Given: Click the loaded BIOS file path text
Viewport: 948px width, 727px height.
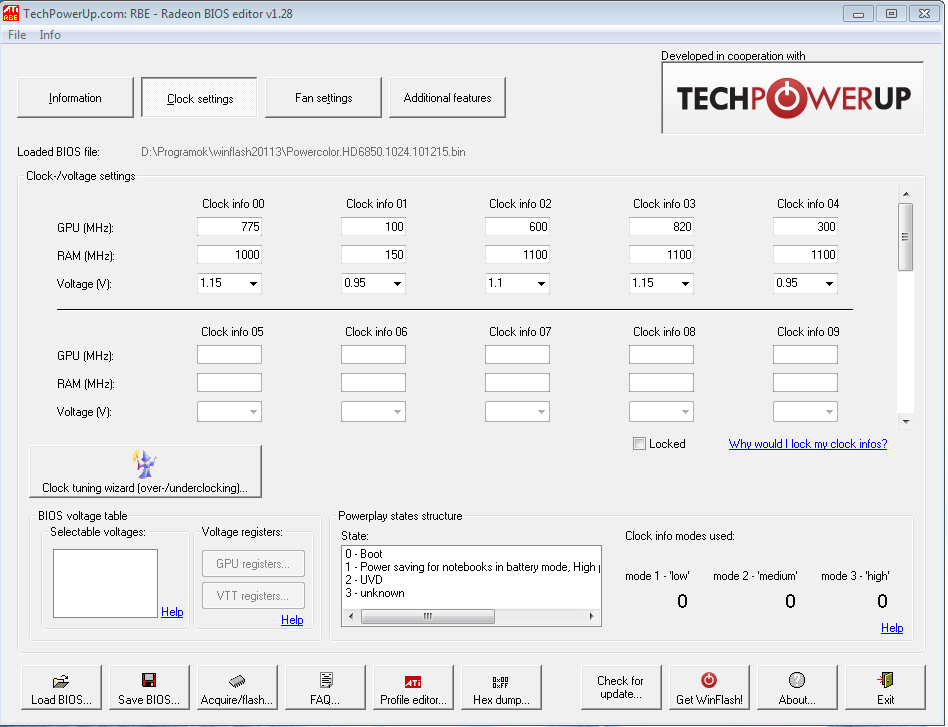Looking at the screenshot, I should [303, 152].
